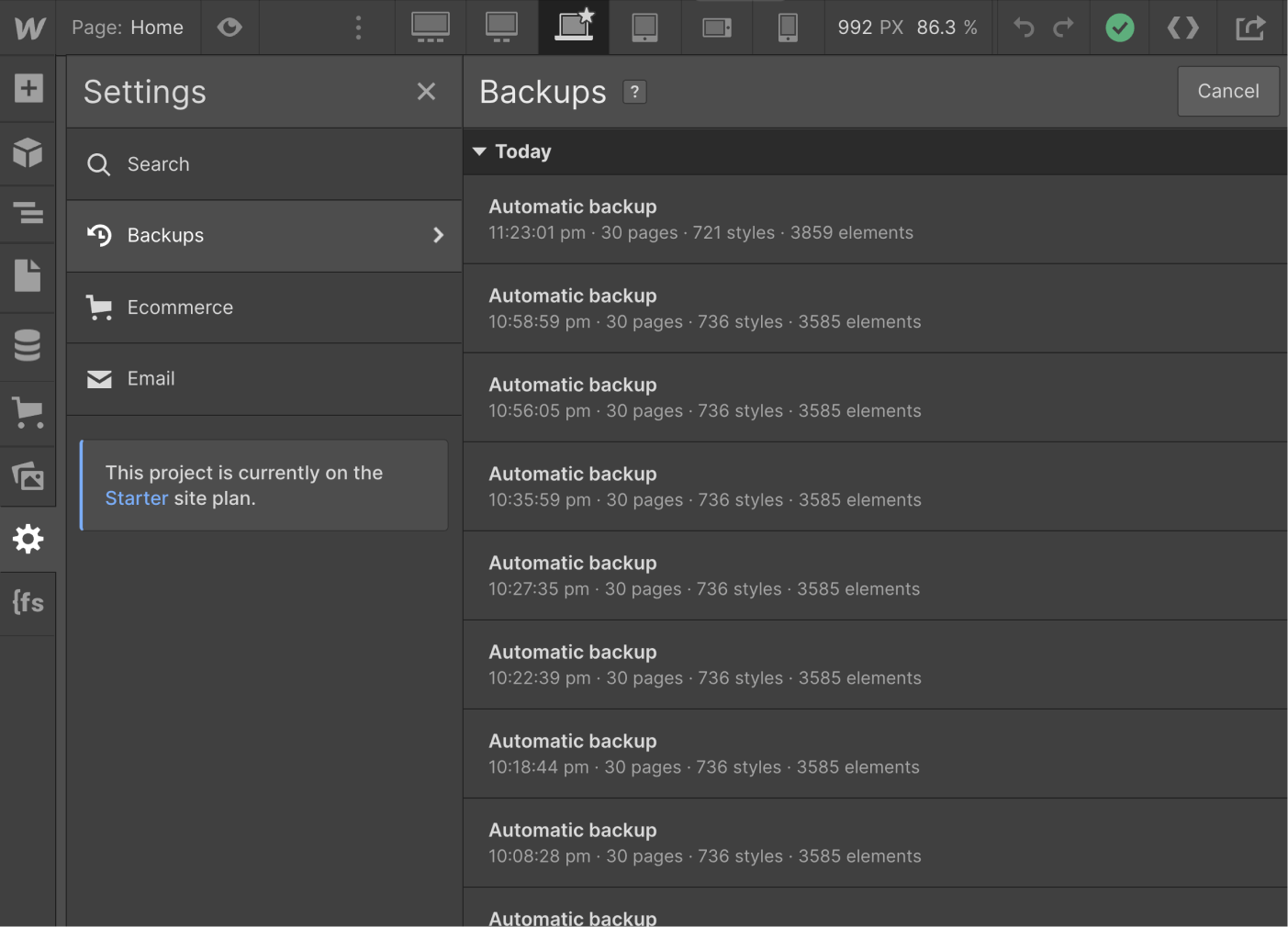Viewport: 1288px width, 927px height.
Task: Switch to mobile landscape breakpoint
Action: [717, 28]
